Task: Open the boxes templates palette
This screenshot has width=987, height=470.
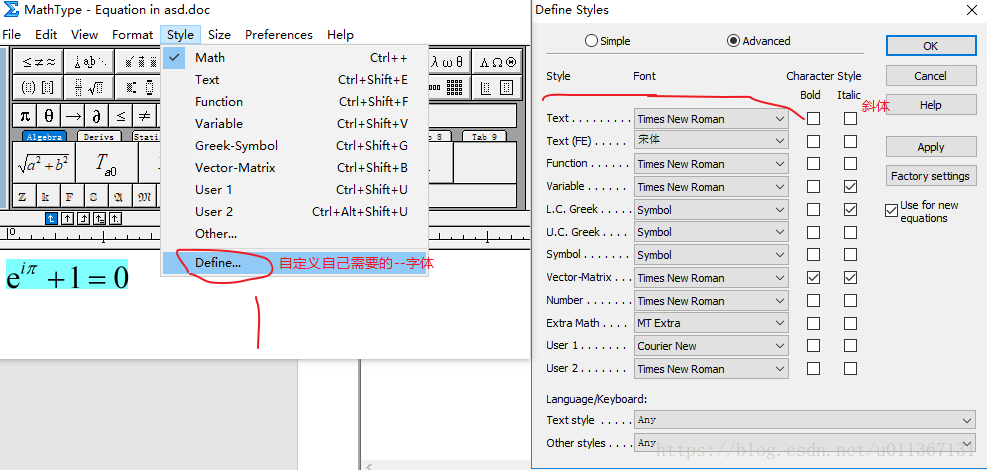Action: [497, 87]
